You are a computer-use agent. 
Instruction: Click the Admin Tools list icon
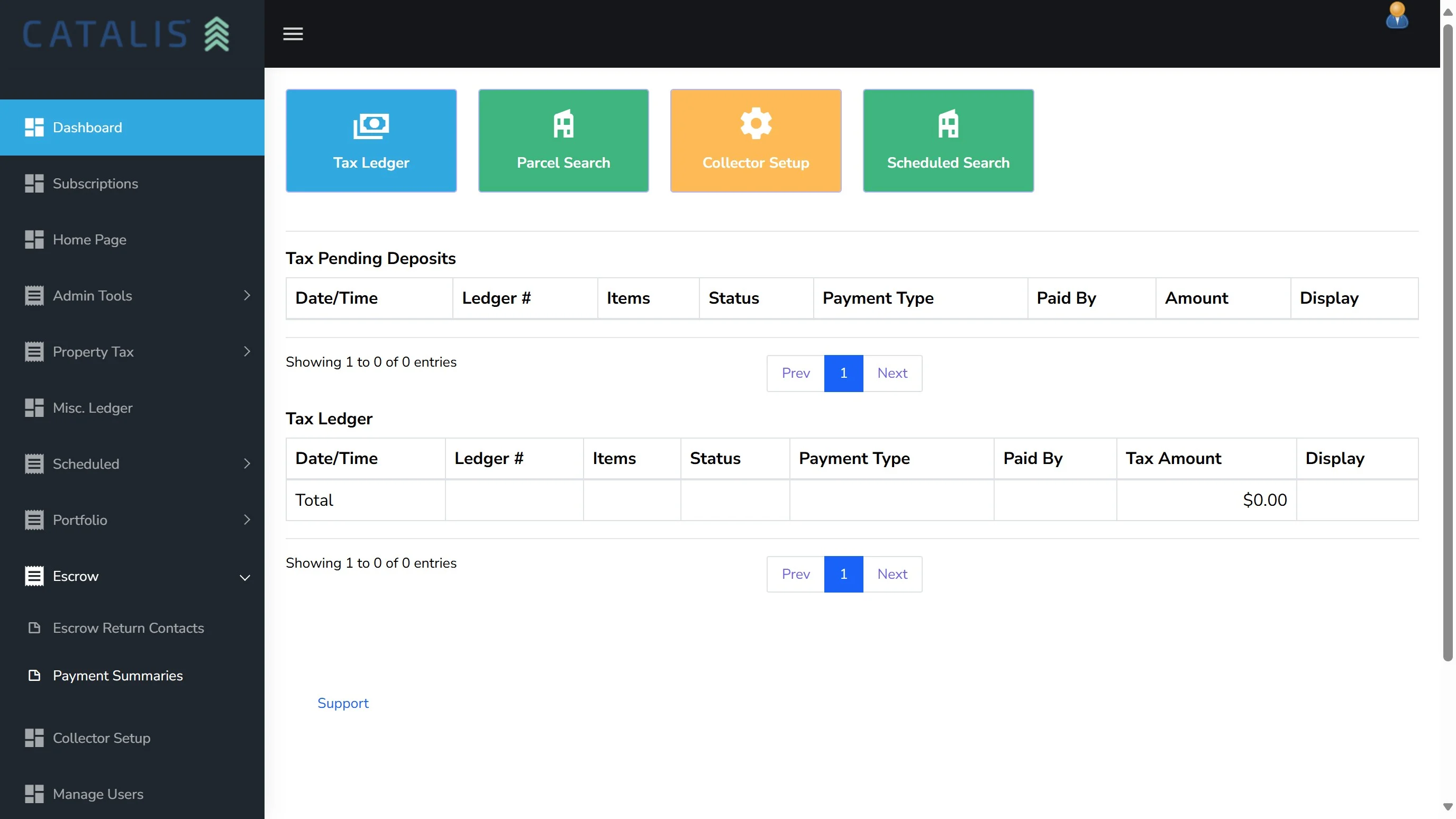[34, 295]
